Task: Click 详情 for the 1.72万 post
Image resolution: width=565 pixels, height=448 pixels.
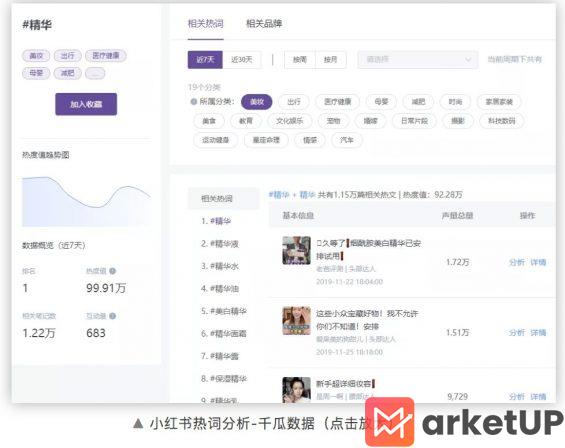Action: (538, 262)
